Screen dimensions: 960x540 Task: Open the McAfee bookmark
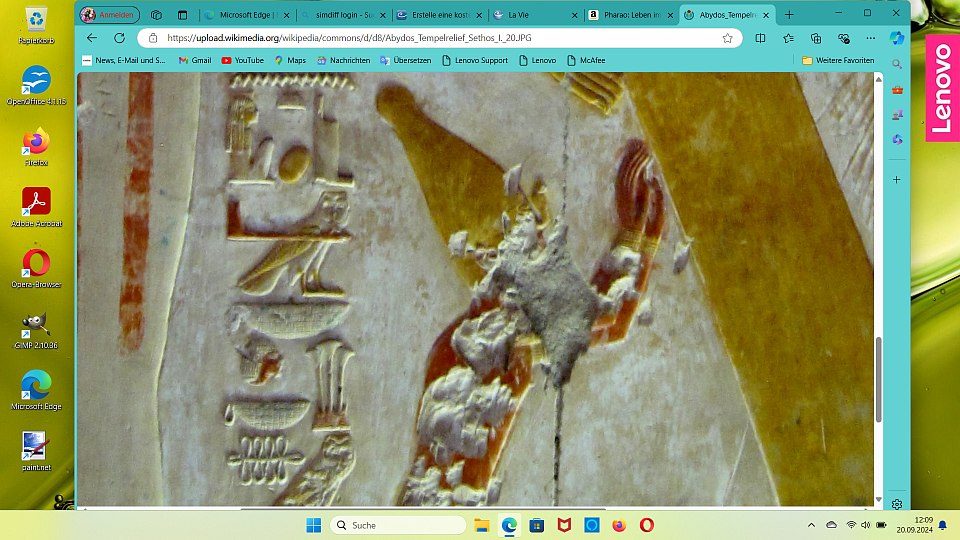click(x=586, y=60)
